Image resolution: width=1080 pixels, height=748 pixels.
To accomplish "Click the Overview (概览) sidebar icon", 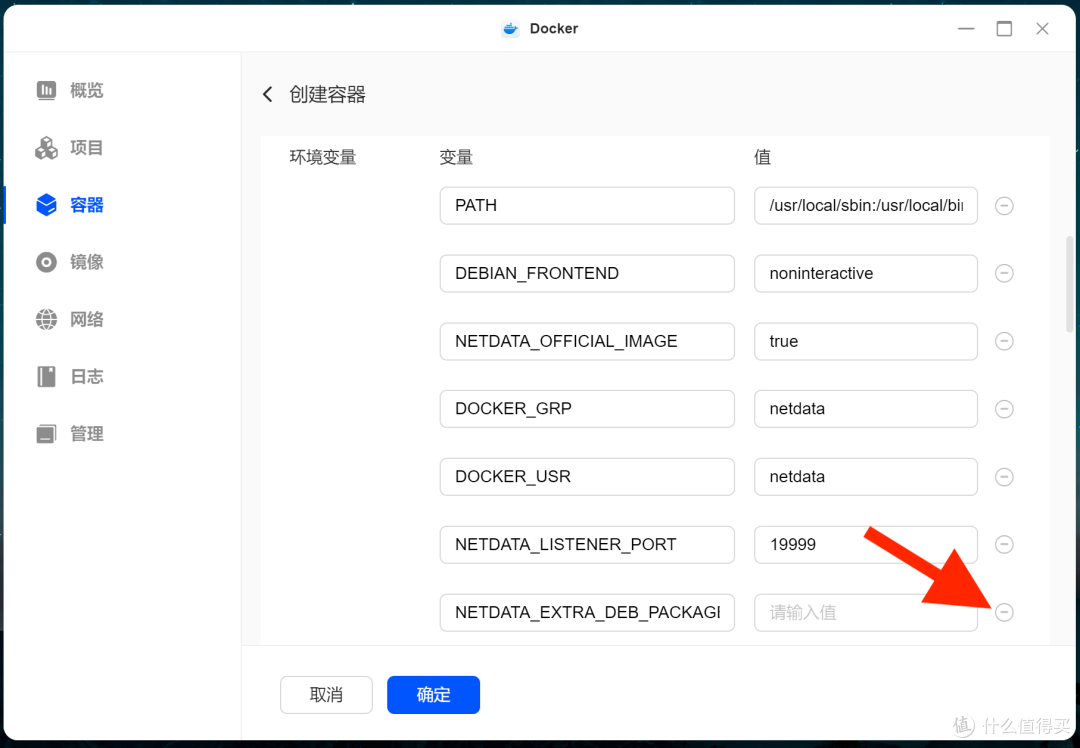I will [46, 90].
